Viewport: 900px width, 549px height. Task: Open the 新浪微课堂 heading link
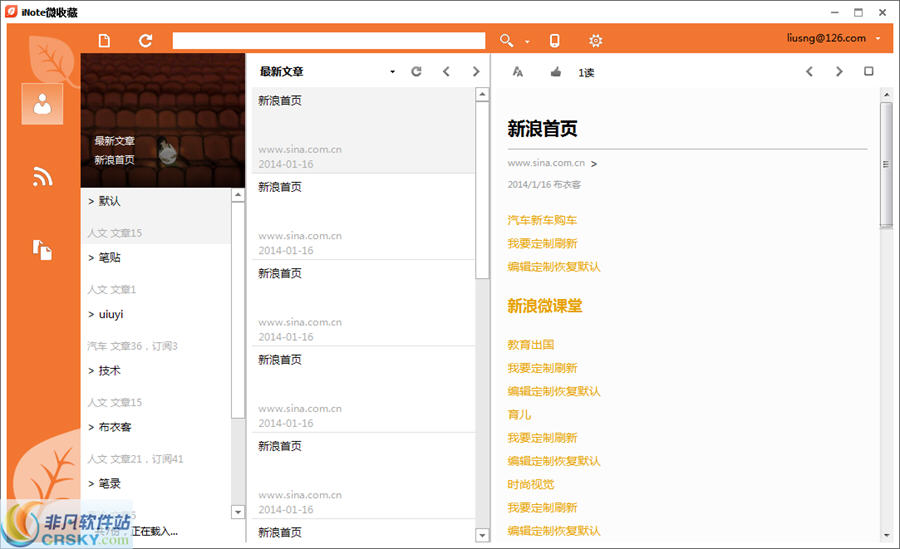click(545, 306)
